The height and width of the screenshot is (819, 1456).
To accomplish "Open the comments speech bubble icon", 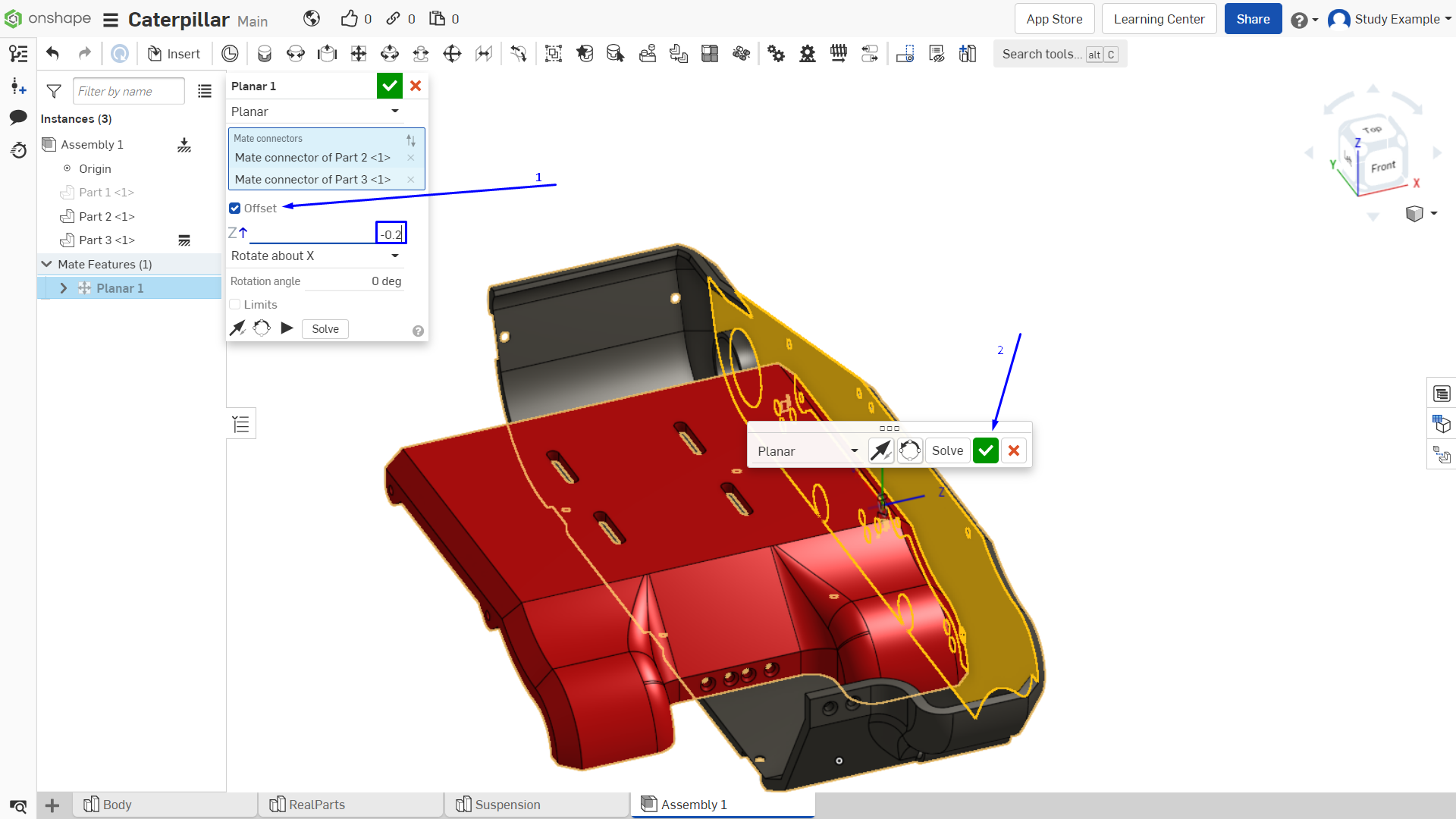I will [x=18, y=118].
